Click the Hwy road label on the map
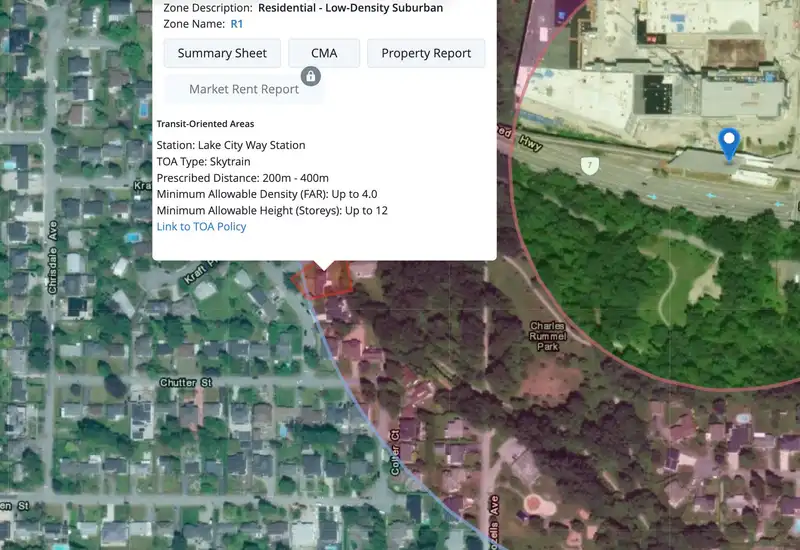800x550 pixels. point(530,143)
